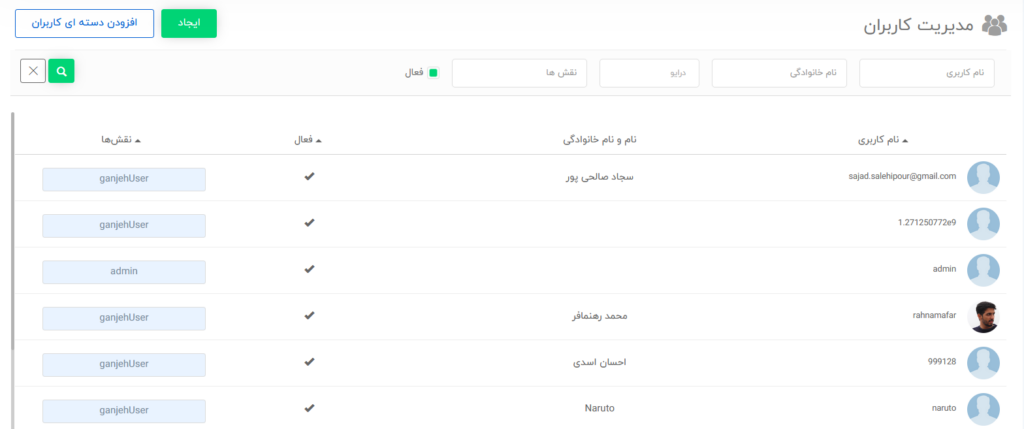The image size is (1024, 429).
Task: Click the name سجاد صالحی پور
Action: [599, 176]
